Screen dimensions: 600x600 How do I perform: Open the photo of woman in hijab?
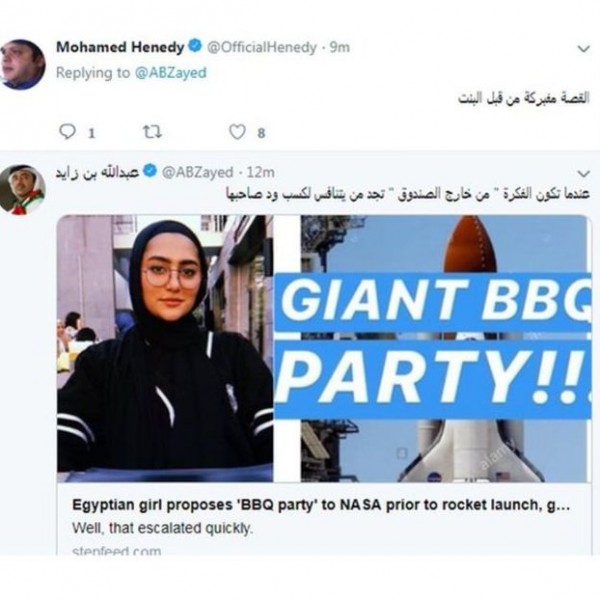tap(165, 349)
